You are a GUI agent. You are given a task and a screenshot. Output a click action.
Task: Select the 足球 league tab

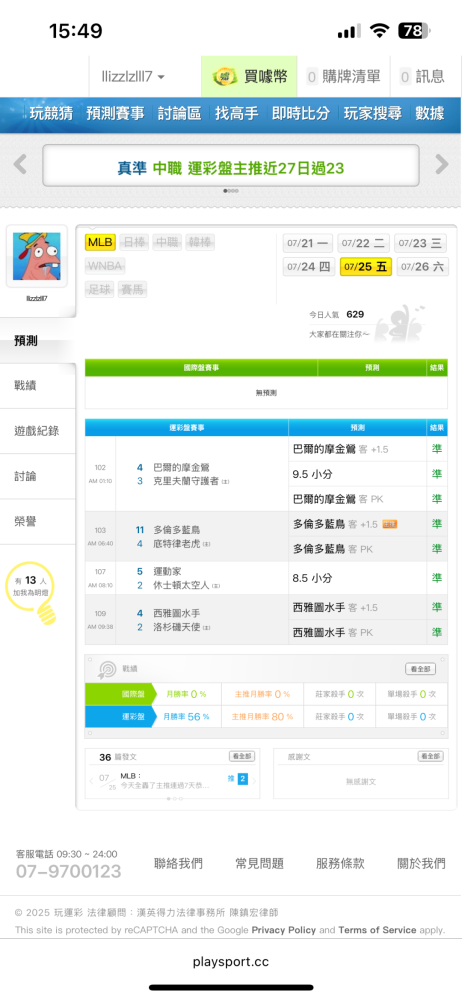[x=100, y=290]
